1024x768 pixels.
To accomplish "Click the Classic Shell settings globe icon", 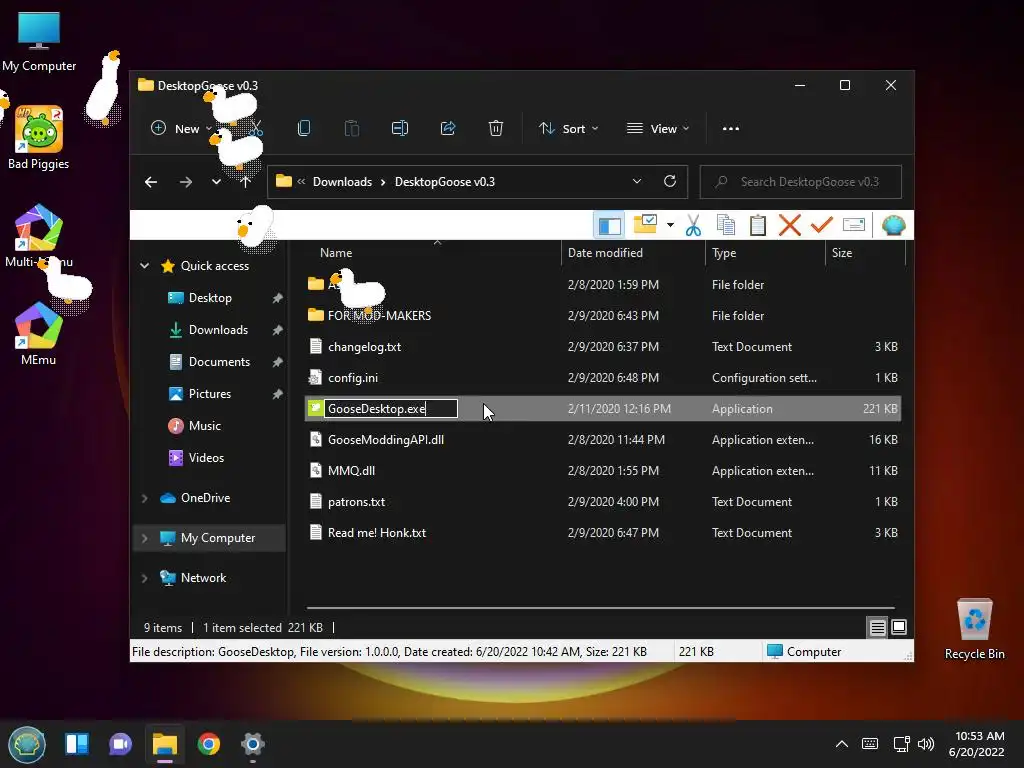I will pos(893,225).
